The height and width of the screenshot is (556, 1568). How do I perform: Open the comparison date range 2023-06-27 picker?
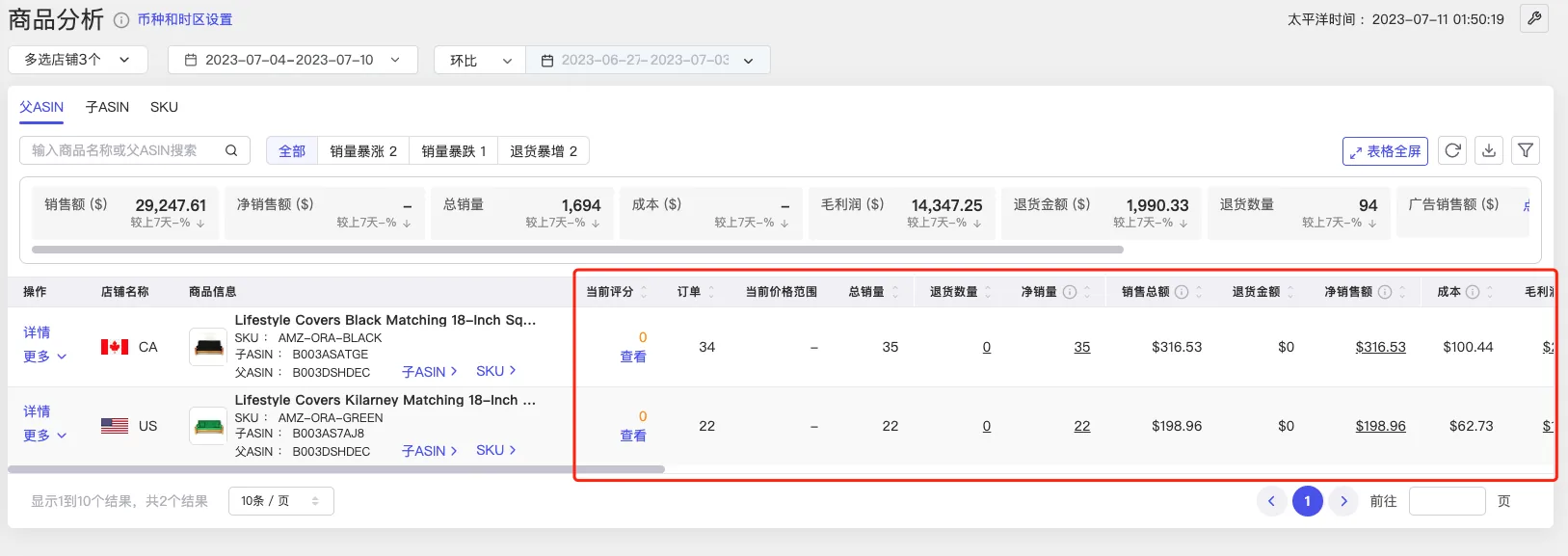click(x=648, y=60)
